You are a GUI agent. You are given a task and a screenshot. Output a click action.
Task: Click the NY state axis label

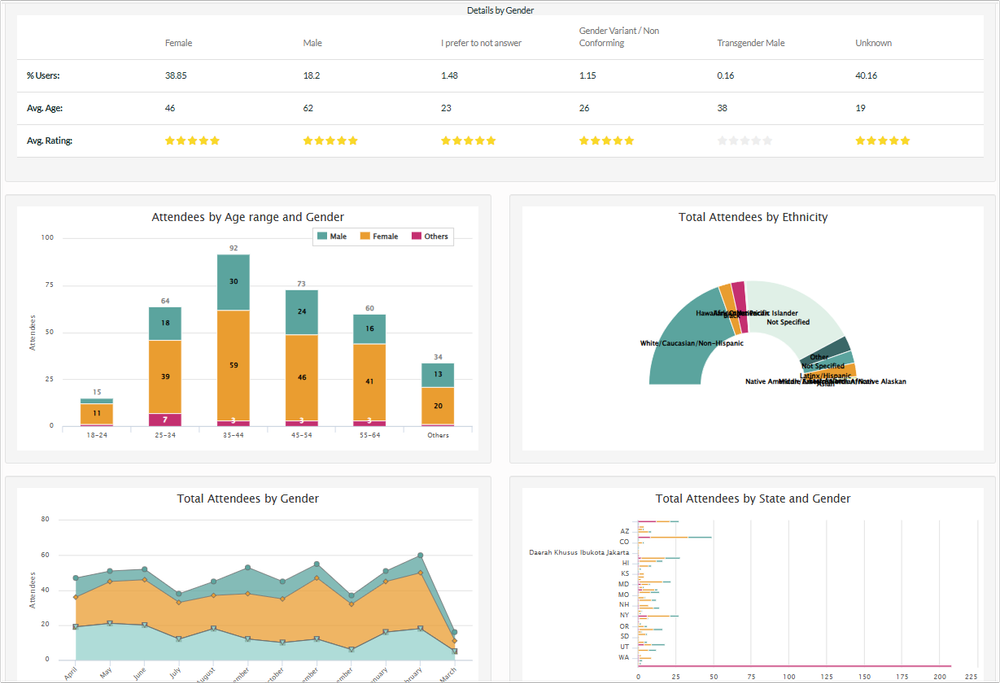tap(624, 615)
